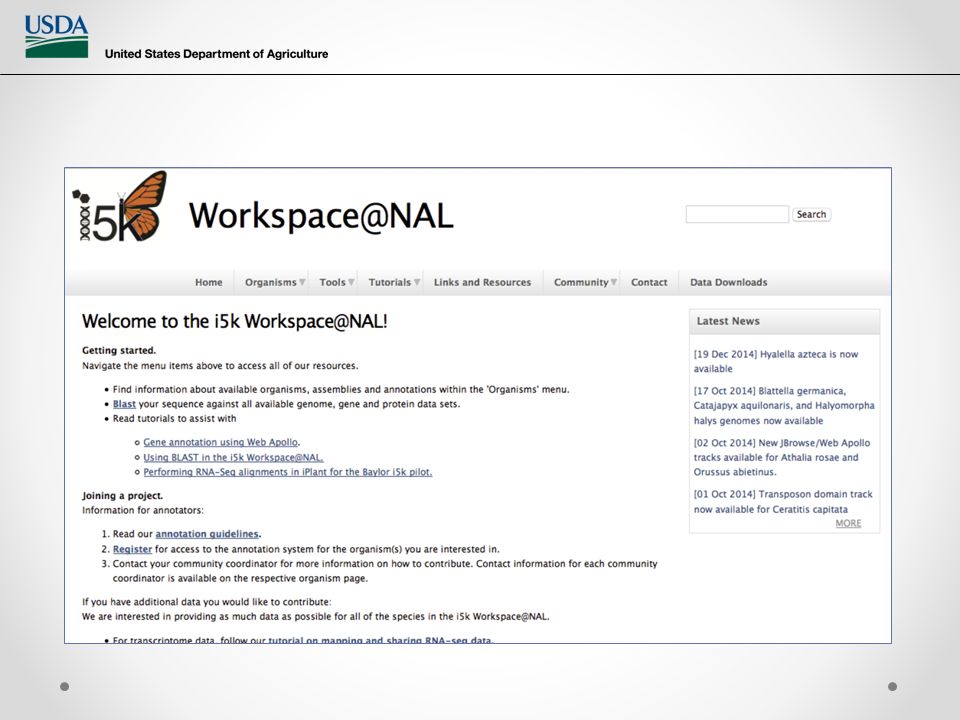Click the MORE link under Latest News
Screen dimensions: 960x720
(x=848, y=523)
